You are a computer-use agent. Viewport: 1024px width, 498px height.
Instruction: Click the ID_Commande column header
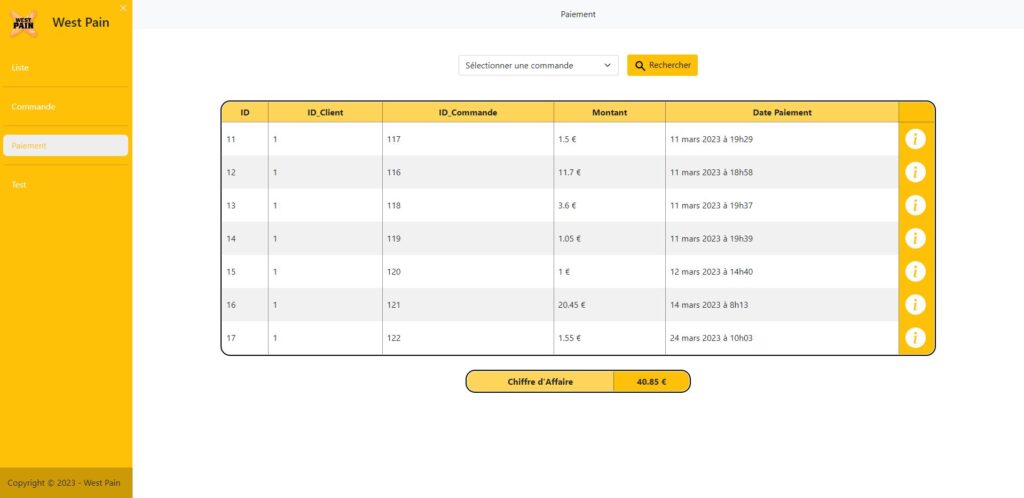tap(468, 112)
